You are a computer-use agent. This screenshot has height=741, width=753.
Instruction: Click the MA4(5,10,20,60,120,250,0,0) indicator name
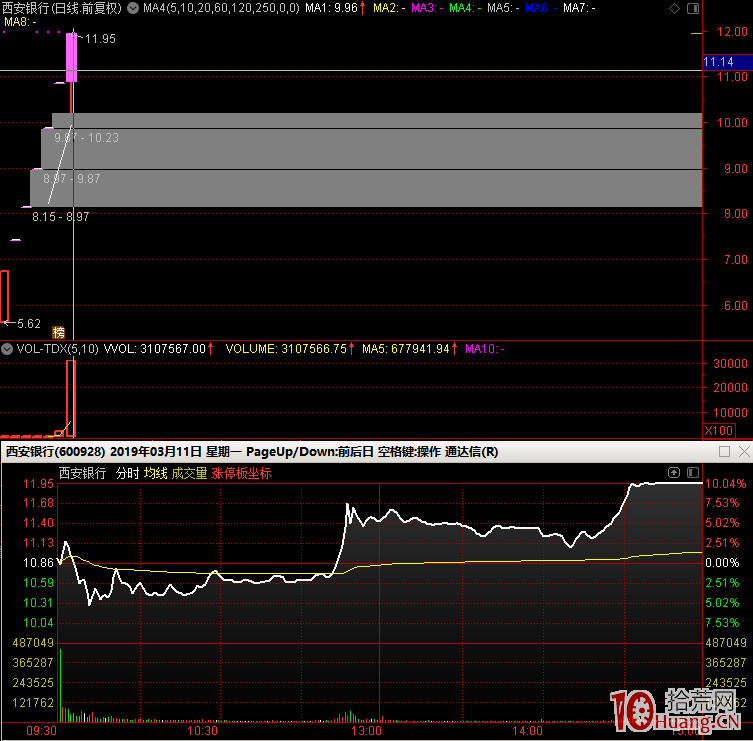pos(221,8)
